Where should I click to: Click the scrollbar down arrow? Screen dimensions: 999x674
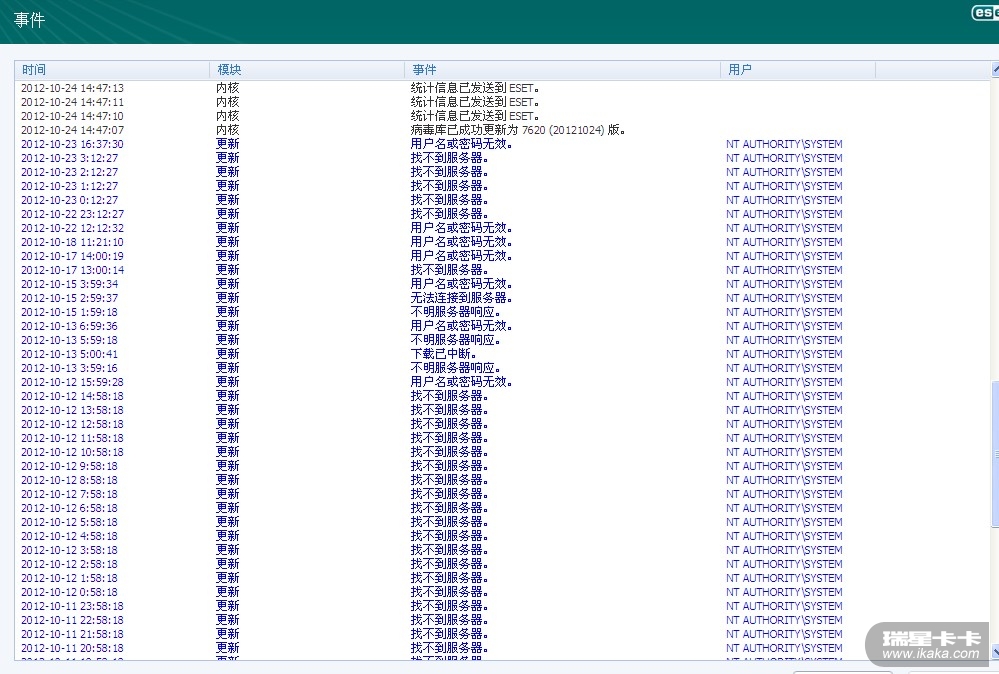click(994, 651)
